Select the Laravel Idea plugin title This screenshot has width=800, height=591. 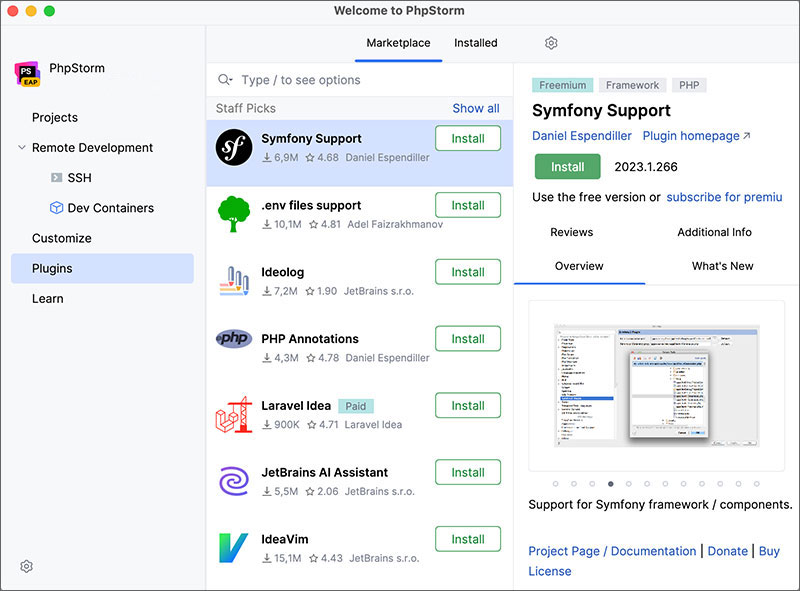click(x=296, y=406)
